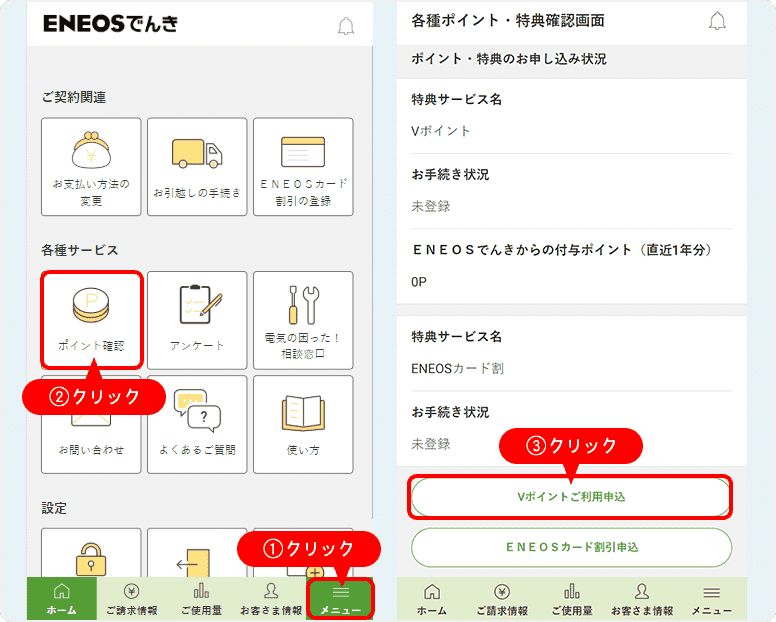Go to ホーム tab on right screen
The image size is (776, 622).
click(432, 599)
